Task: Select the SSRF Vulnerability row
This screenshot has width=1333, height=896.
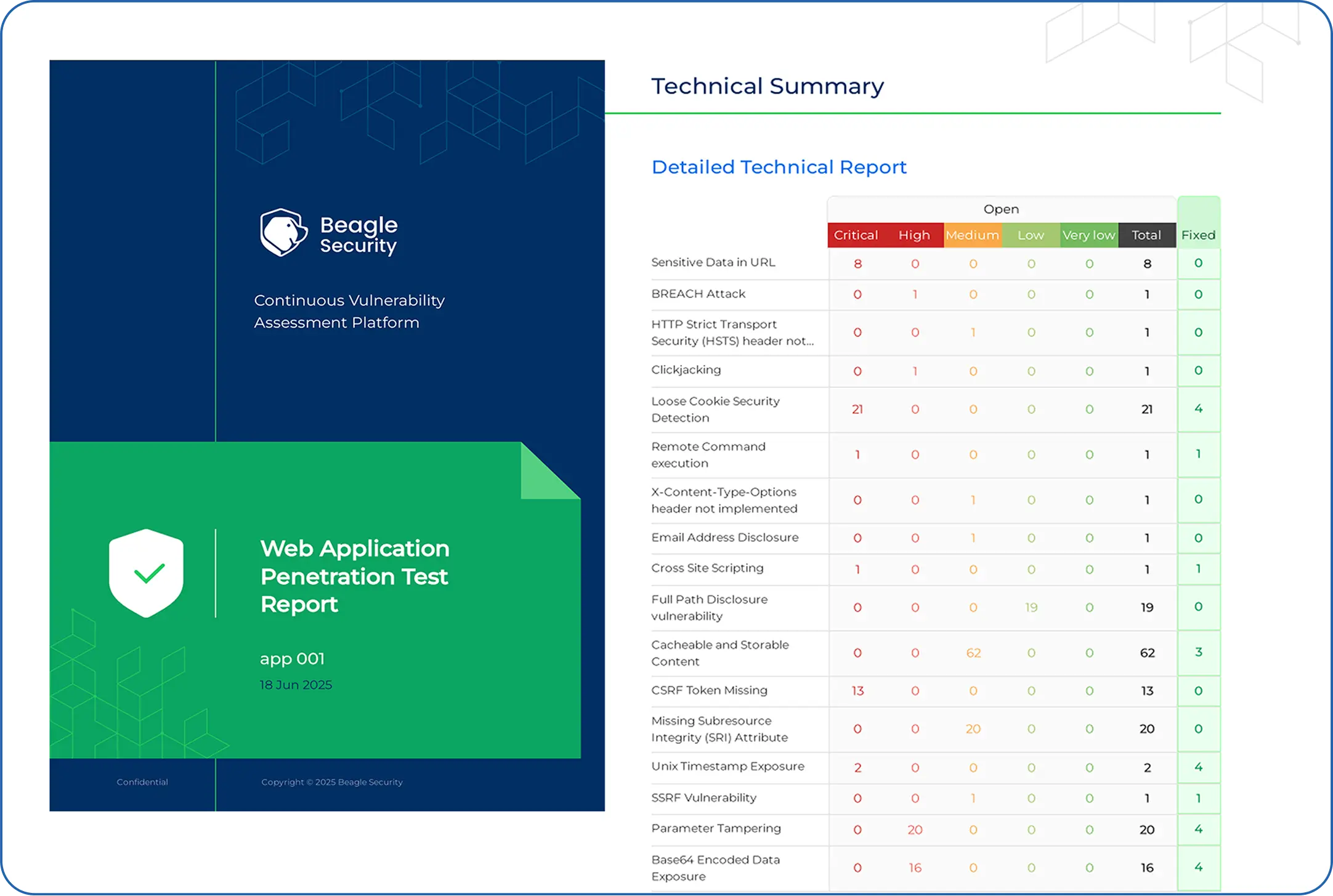Action: [x=936, y=798]
